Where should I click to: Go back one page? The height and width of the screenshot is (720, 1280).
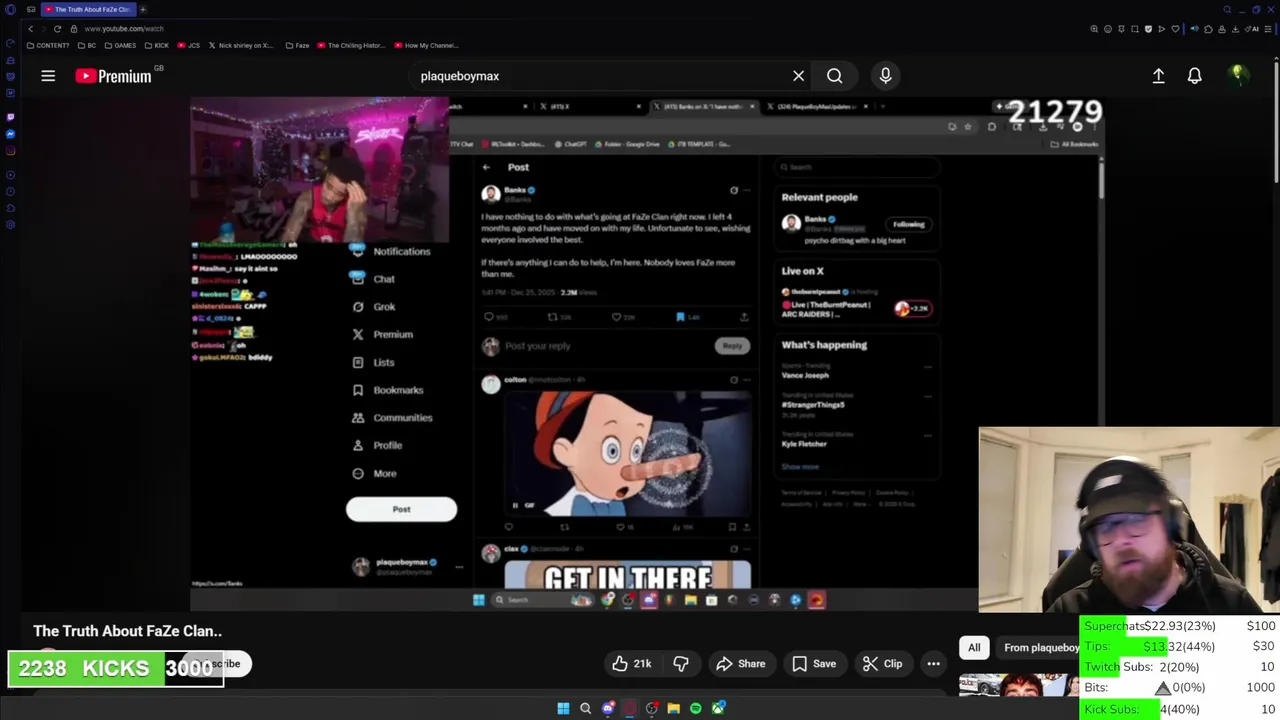click(31, 29)
